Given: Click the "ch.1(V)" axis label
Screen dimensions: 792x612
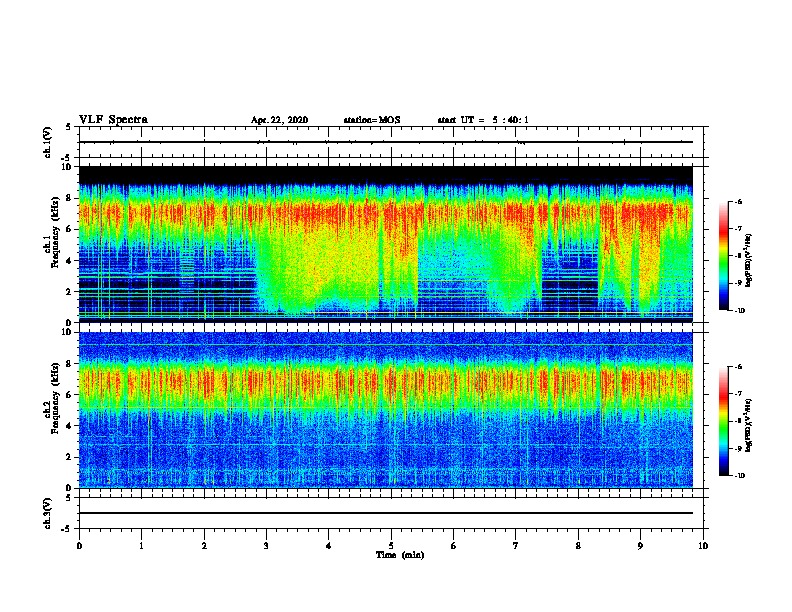Looking at the screenshot, I should click(x=48, y=142).
